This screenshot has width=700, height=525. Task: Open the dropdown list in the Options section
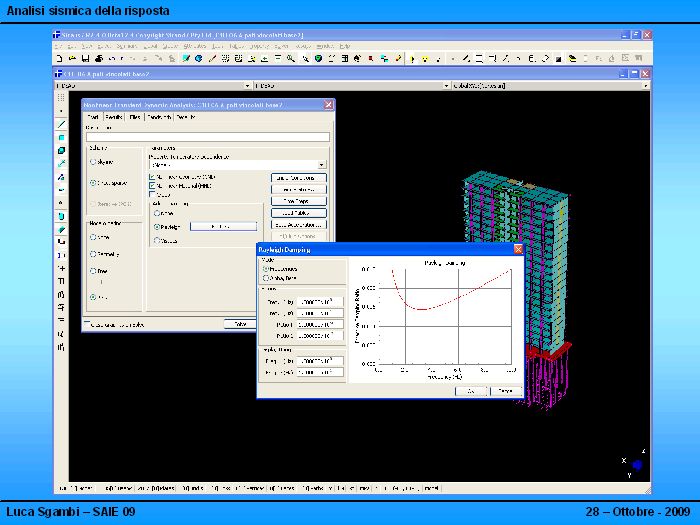point(322,164)
